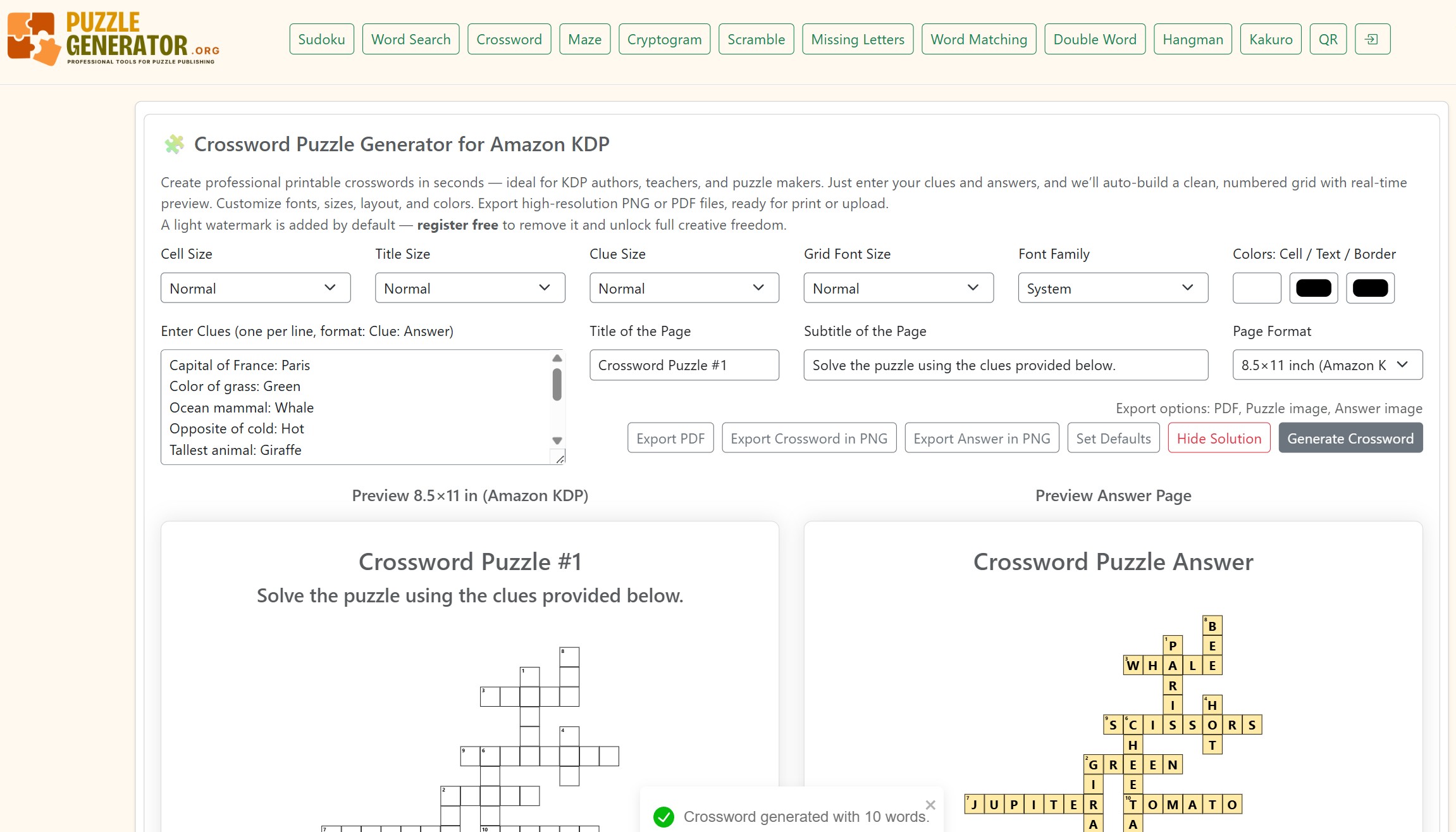Image resolution: width=1456 pixels, height=832 pixels.
Task: Click the register free link
Action: [x=457, y=225]
